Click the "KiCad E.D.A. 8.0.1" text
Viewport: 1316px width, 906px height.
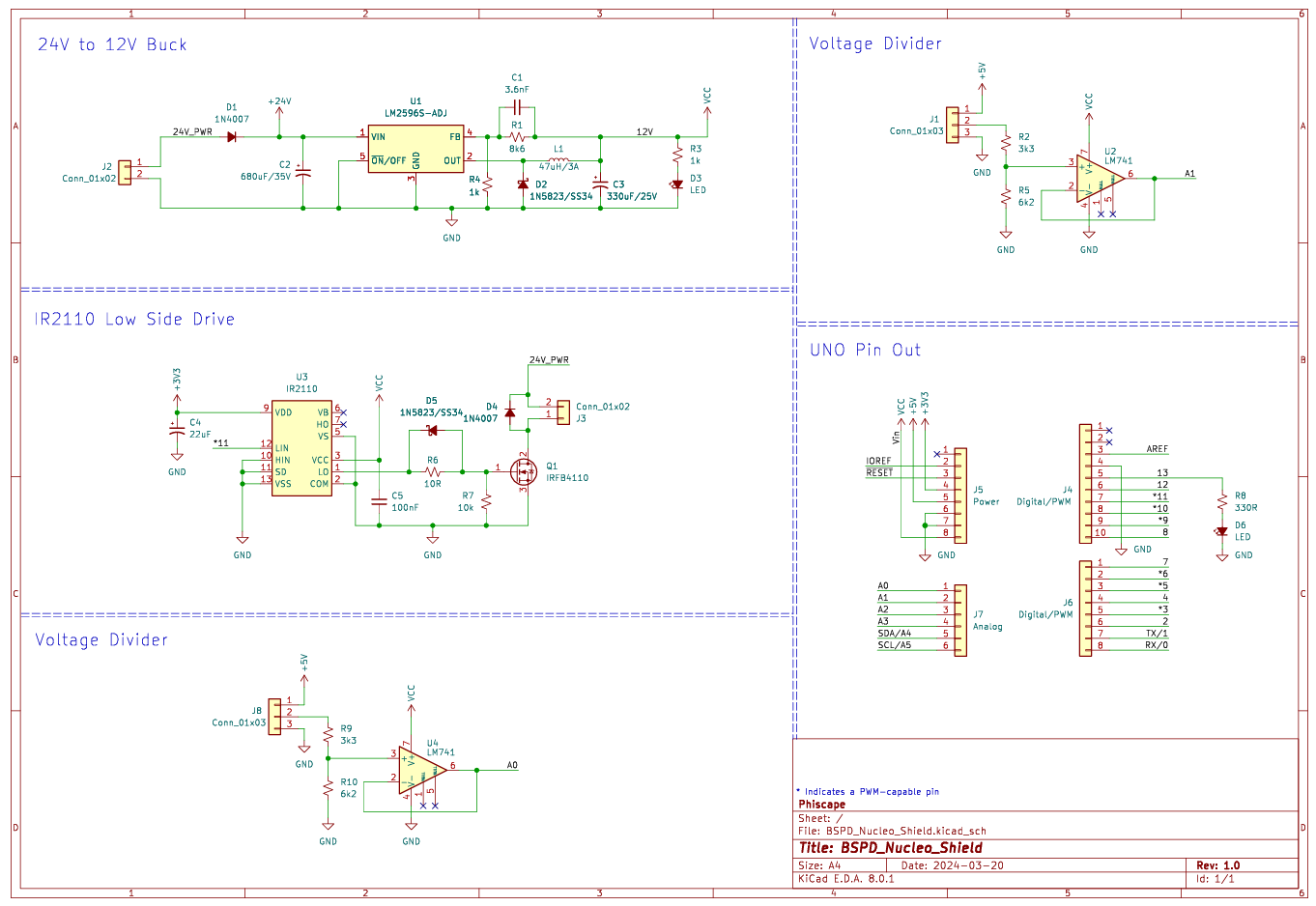click(846, 878)
